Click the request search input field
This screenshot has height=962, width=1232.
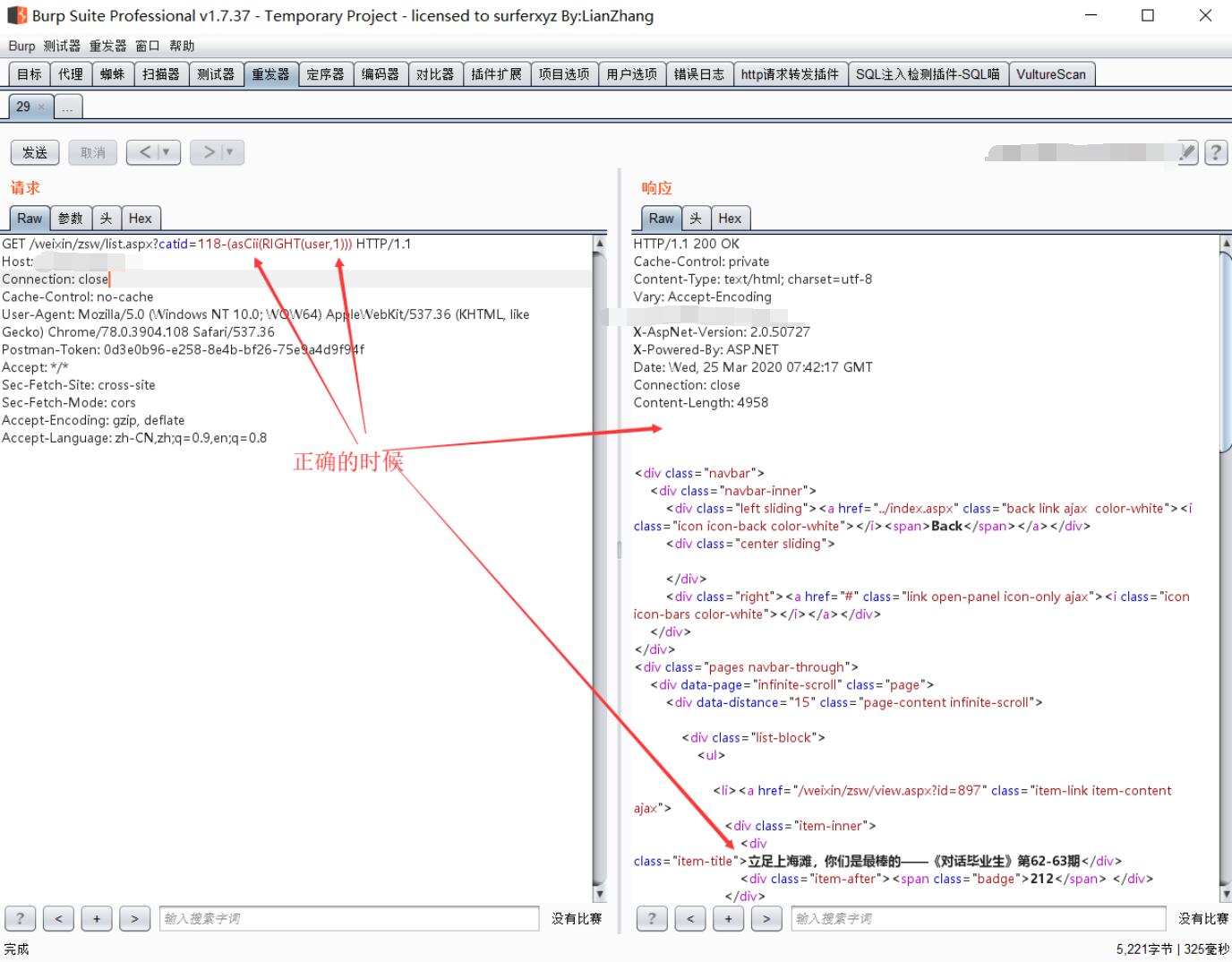349,918
